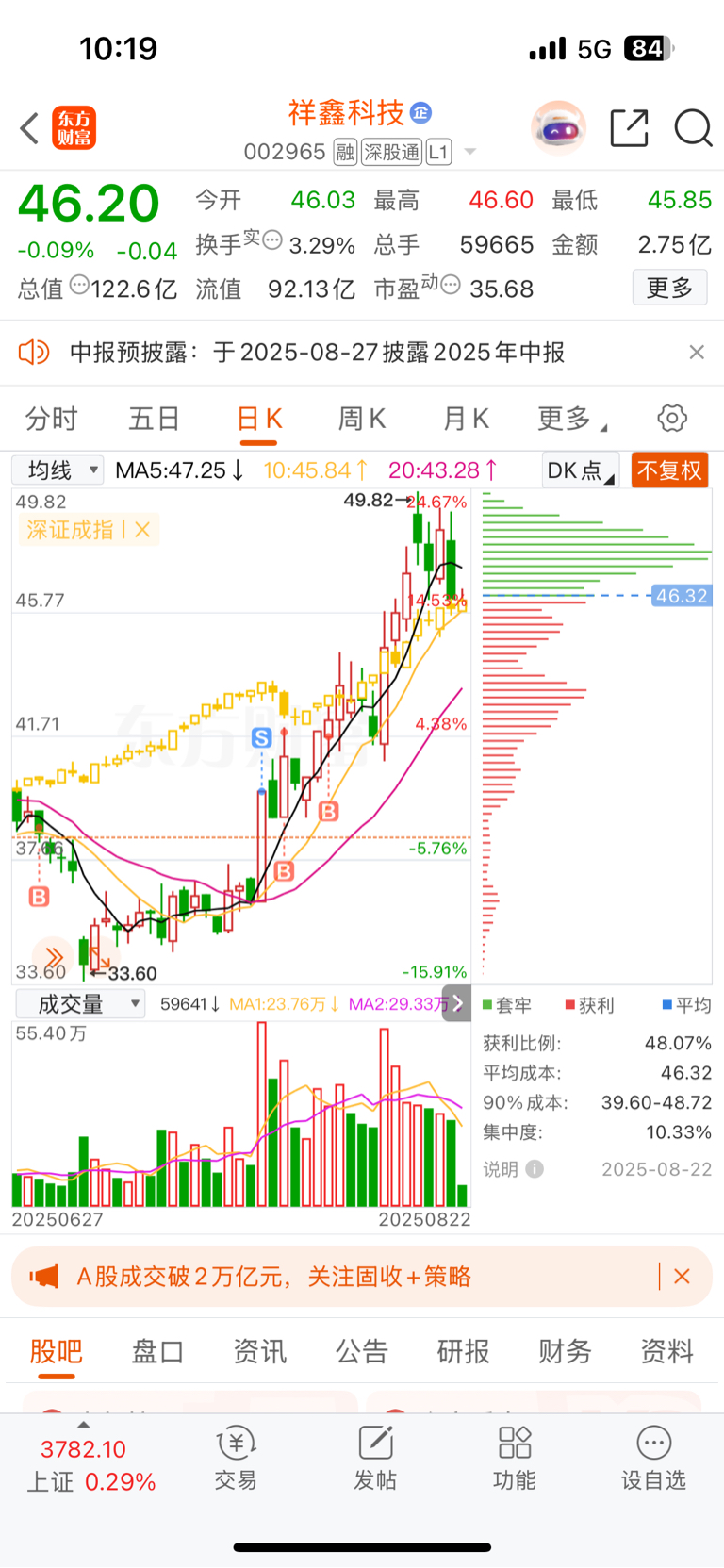Remove the 深证成指 overlay tag

click(x=141, y=530)
